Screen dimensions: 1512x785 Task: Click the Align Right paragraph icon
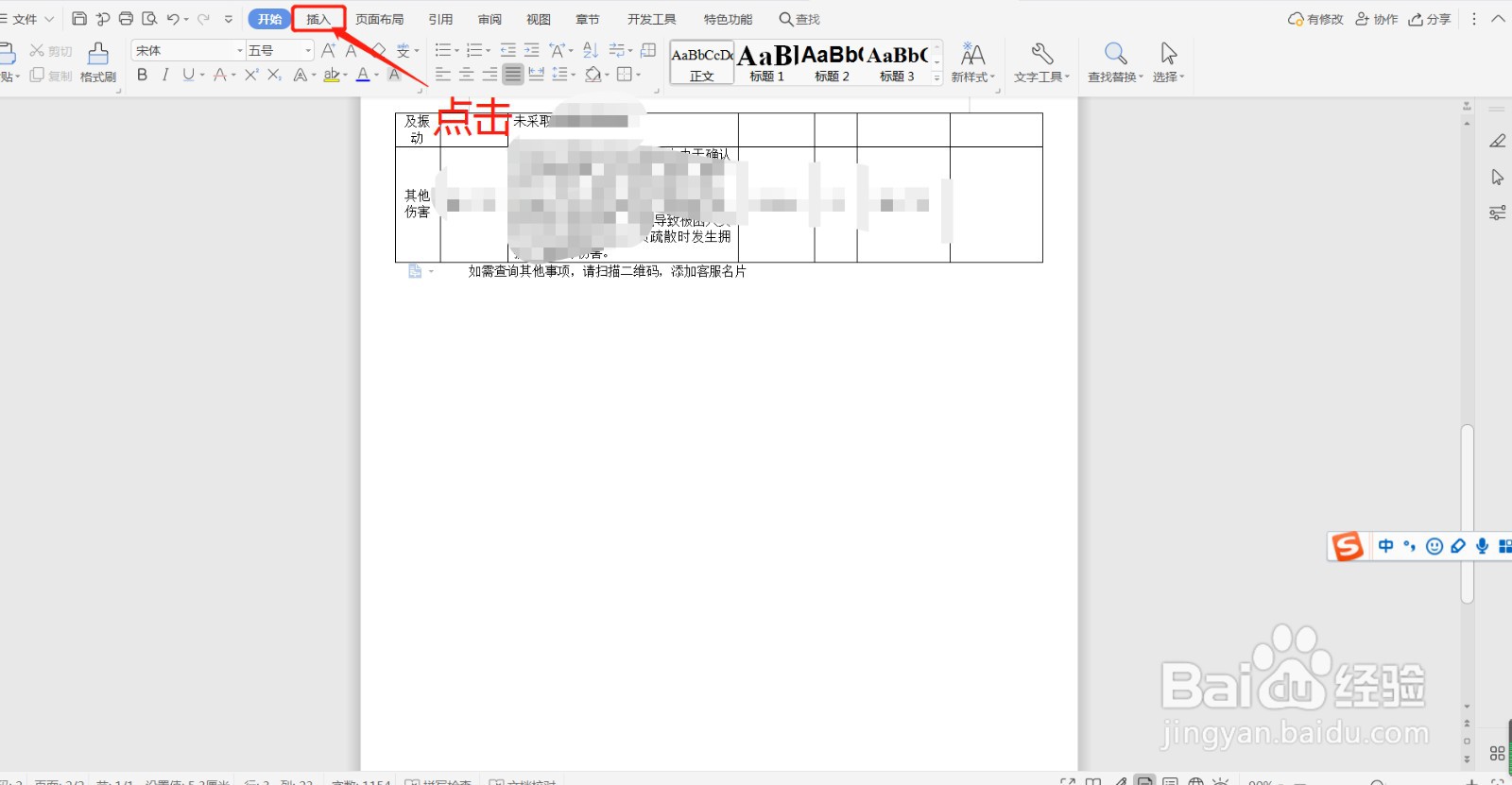tap(490, 75)
